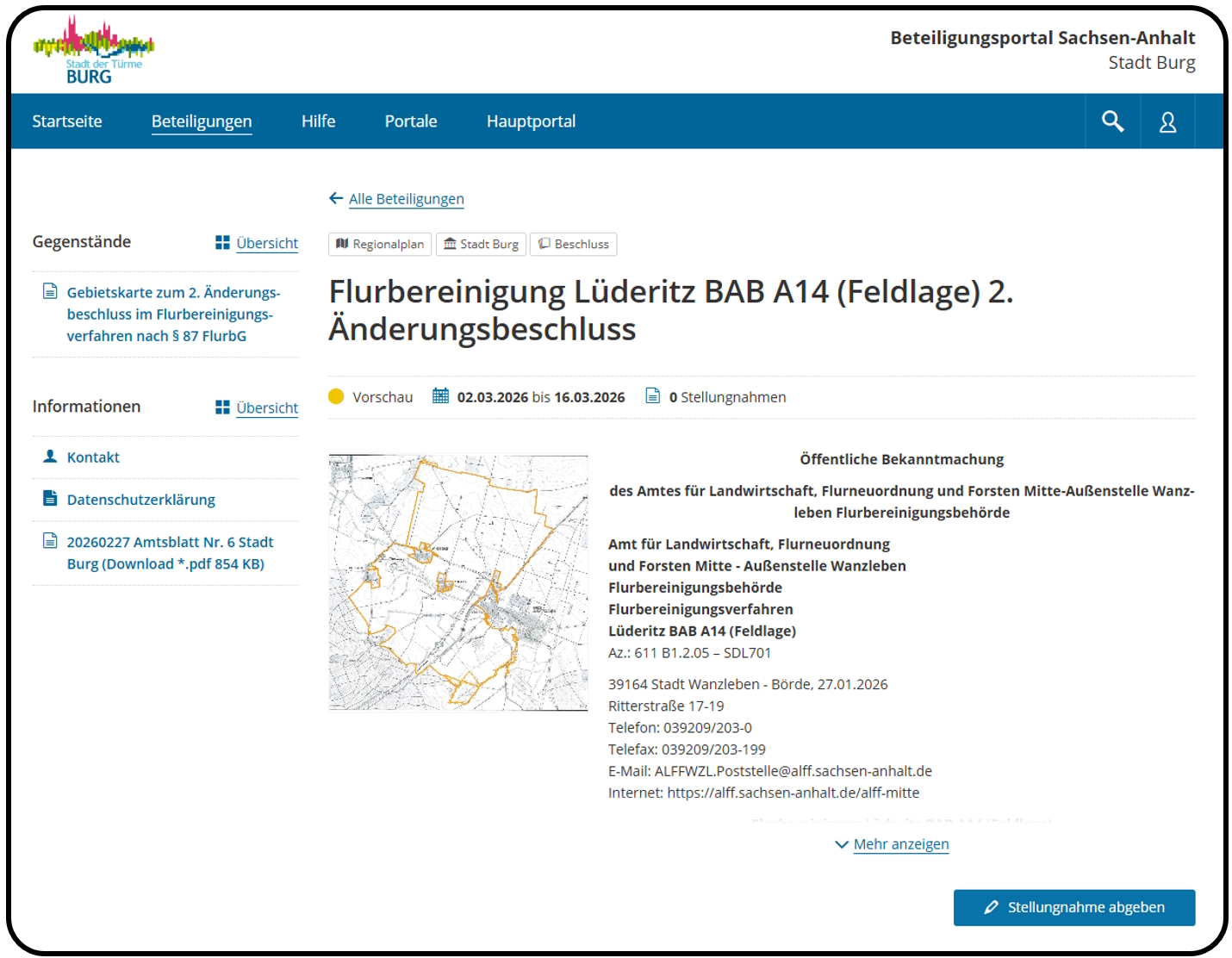Select the Regionalplan tag

tap(380, 245)
